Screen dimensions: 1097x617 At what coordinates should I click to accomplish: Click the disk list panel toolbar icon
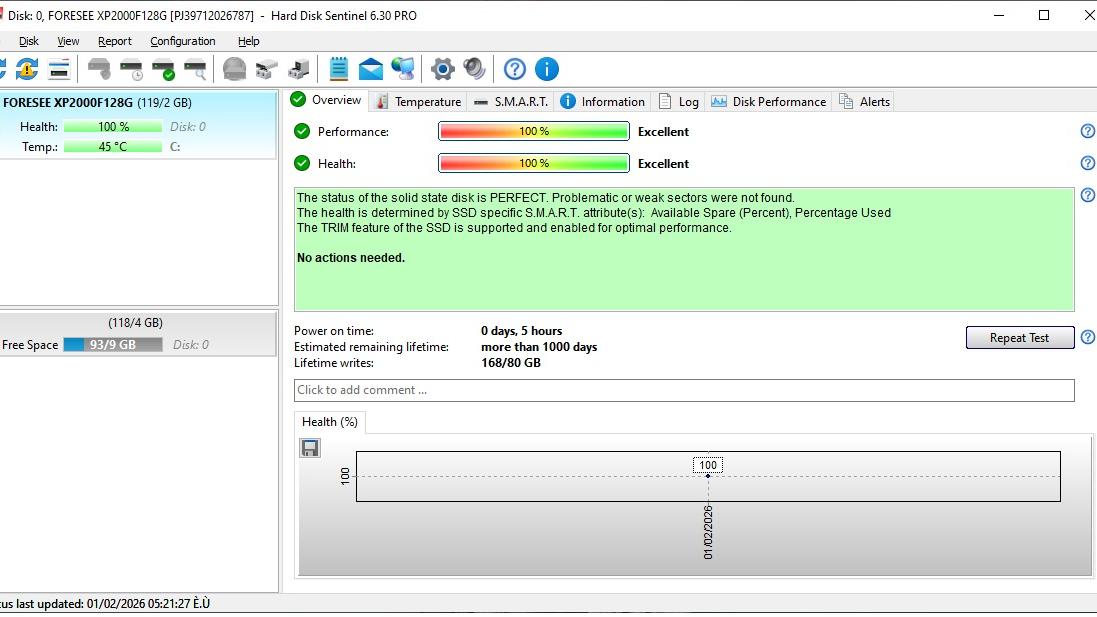[59, 69]
